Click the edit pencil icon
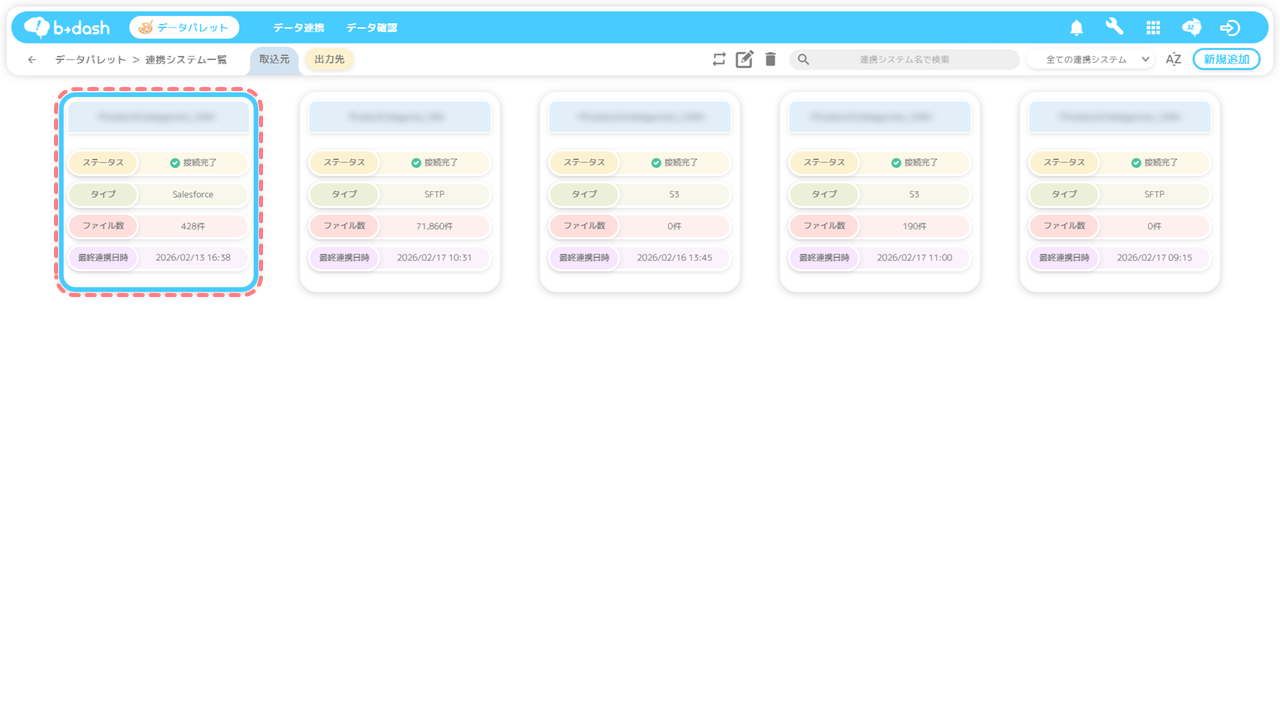This screenshot has width=1280, height=720. pyautogui.click(x=744, y=59)
